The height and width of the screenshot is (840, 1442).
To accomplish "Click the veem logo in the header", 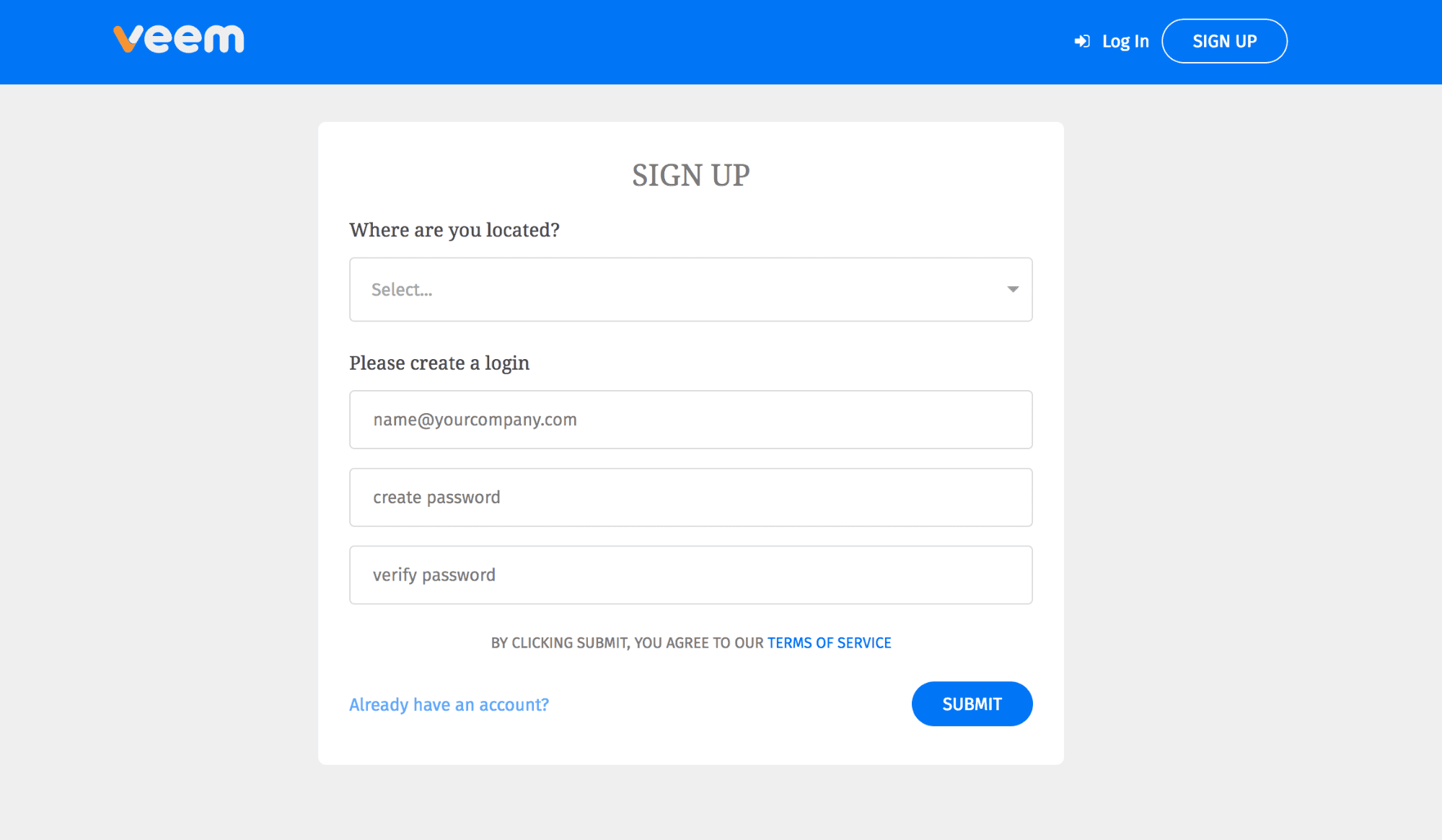I will click(179, 39).
